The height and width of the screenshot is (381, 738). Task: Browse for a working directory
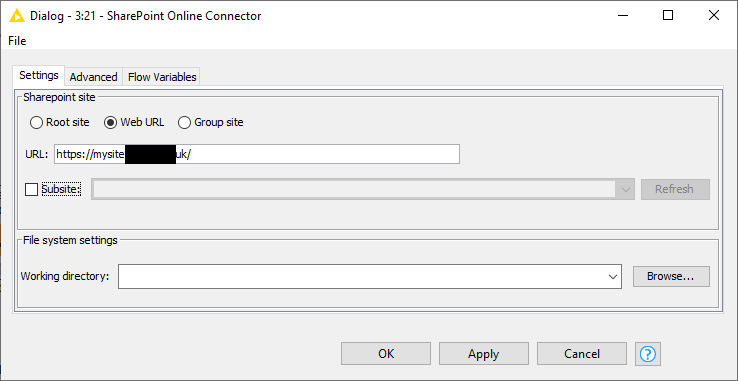point(671,276)
